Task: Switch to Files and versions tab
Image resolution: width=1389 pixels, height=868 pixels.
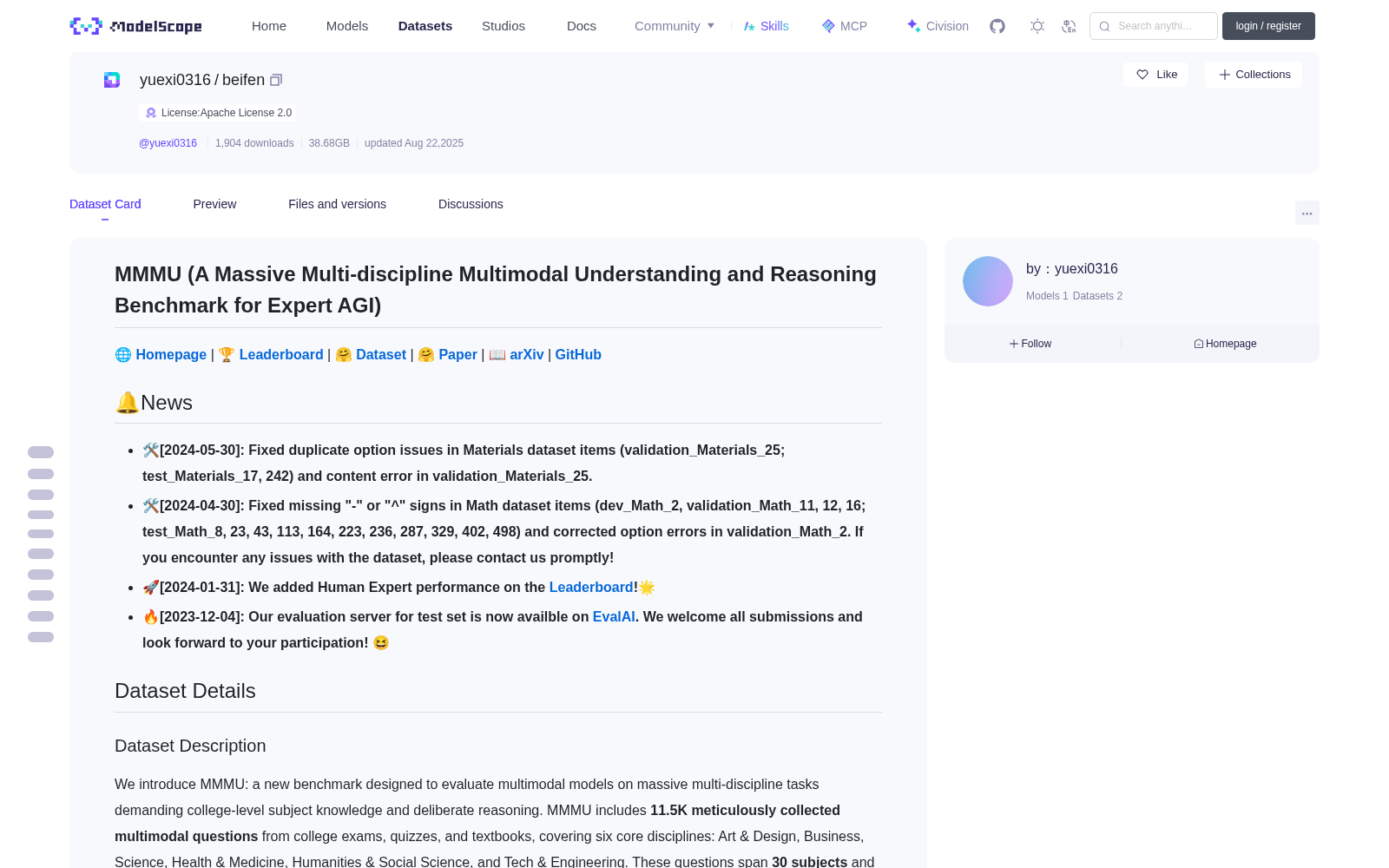Action: coord(337,204)
